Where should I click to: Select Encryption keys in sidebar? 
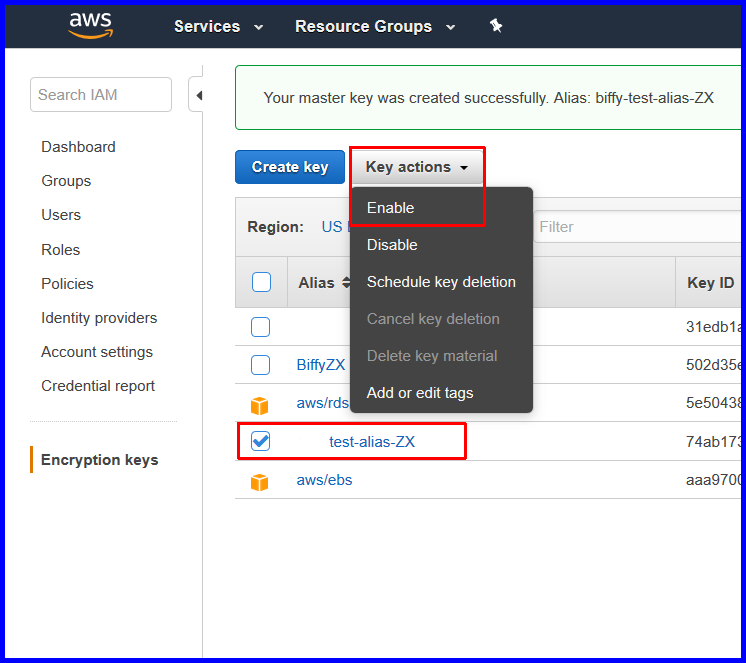(99, 460)
